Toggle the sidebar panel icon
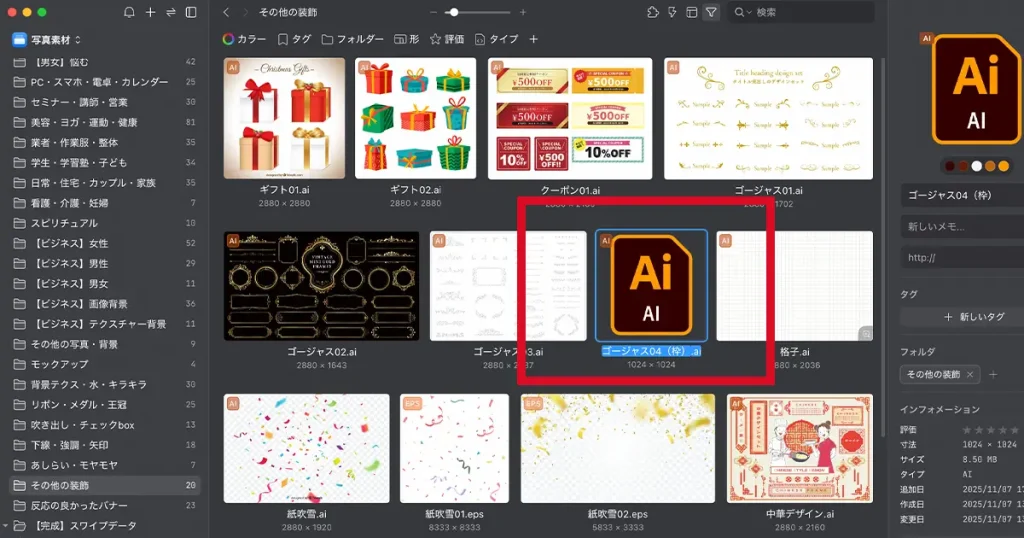Image resolution: width=1024 pixels, height=538 pixels. [x=191, y=12]
